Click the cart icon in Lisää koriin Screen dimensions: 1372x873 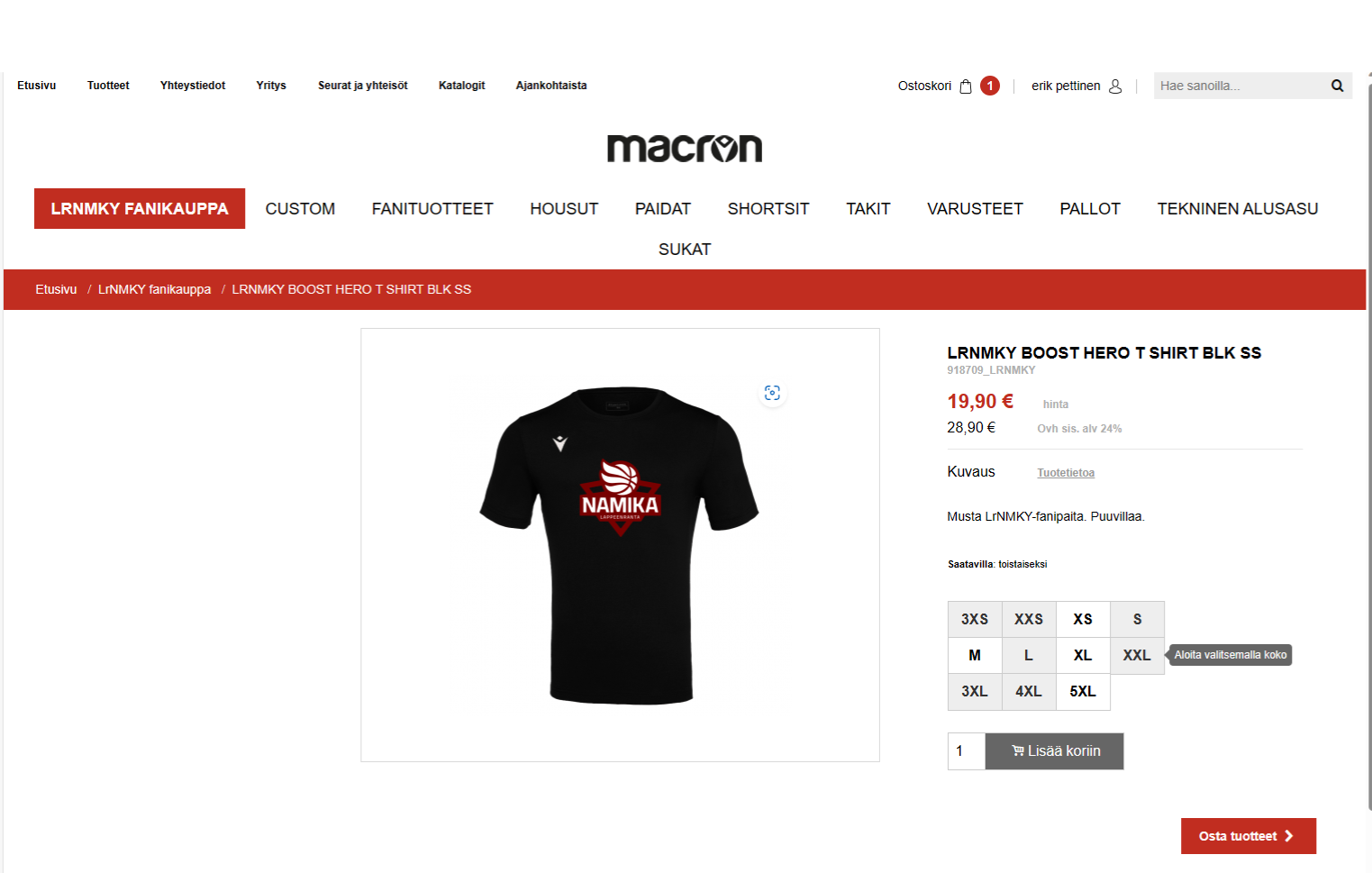[1017, 750]
